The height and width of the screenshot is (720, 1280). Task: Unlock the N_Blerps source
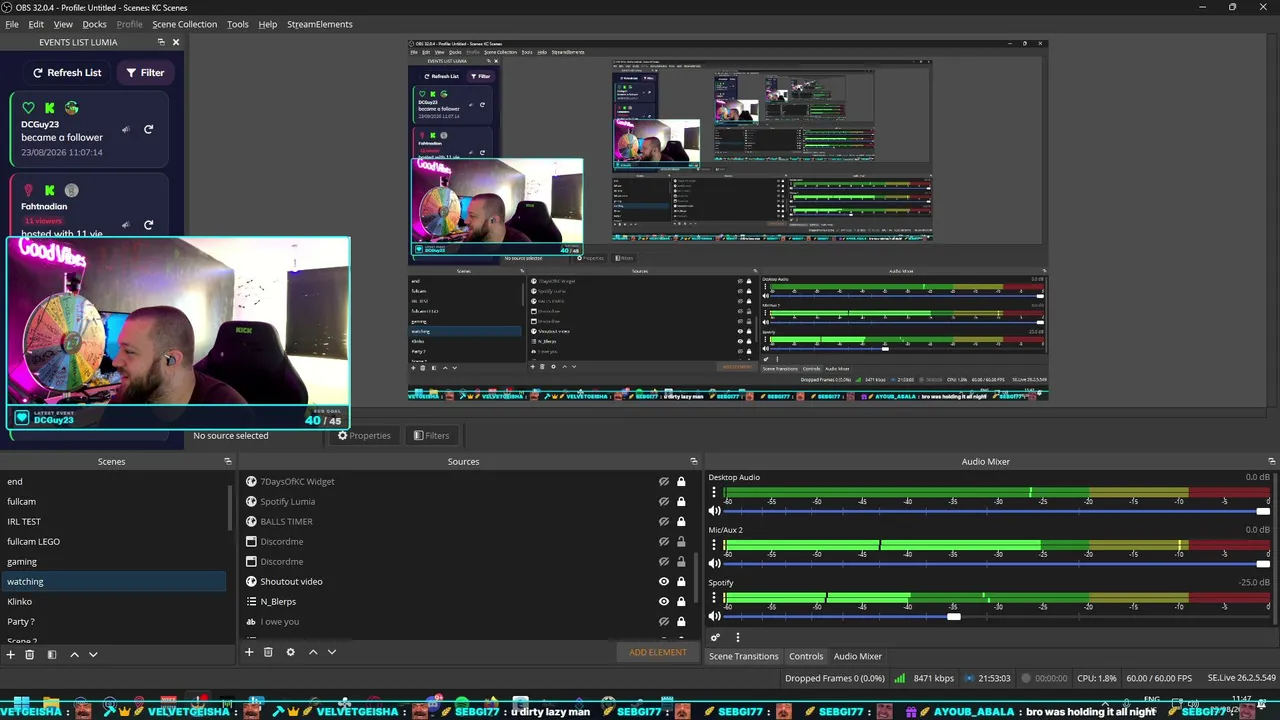681,601
